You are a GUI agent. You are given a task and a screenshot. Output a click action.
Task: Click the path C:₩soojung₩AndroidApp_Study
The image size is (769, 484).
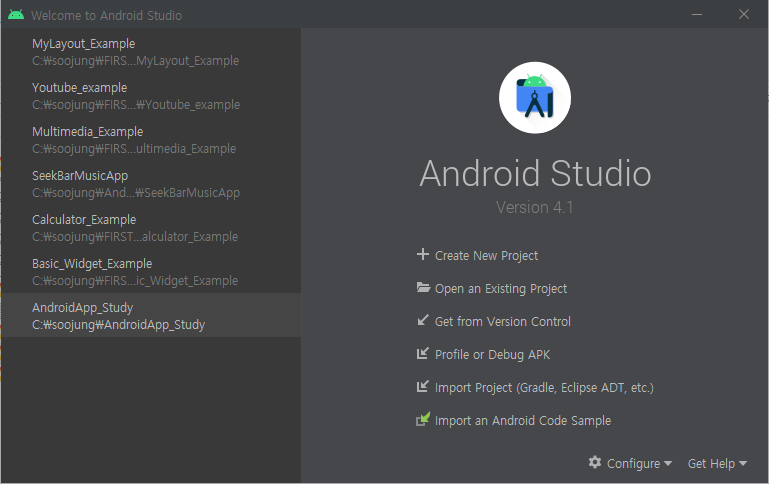tap(118, 325)
